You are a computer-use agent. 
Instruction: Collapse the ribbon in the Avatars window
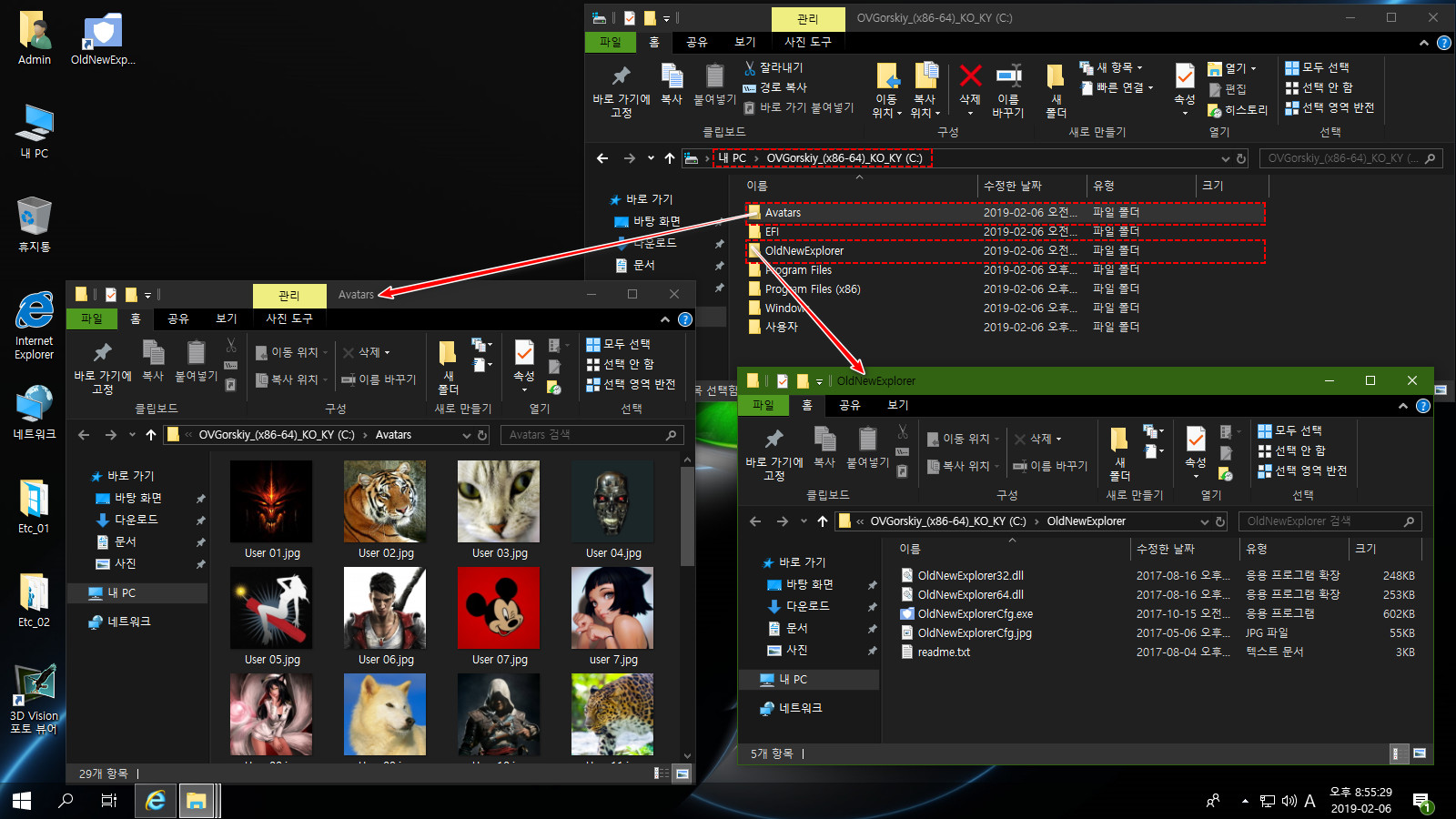pos(665,319)
